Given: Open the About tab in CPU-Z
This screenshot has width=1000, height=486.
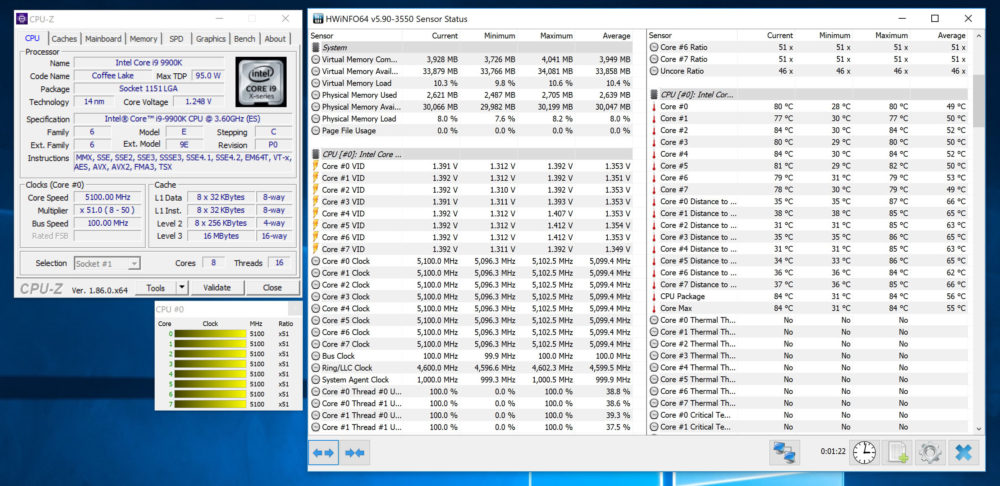Looking at the screenshot, I should point(275,39).
